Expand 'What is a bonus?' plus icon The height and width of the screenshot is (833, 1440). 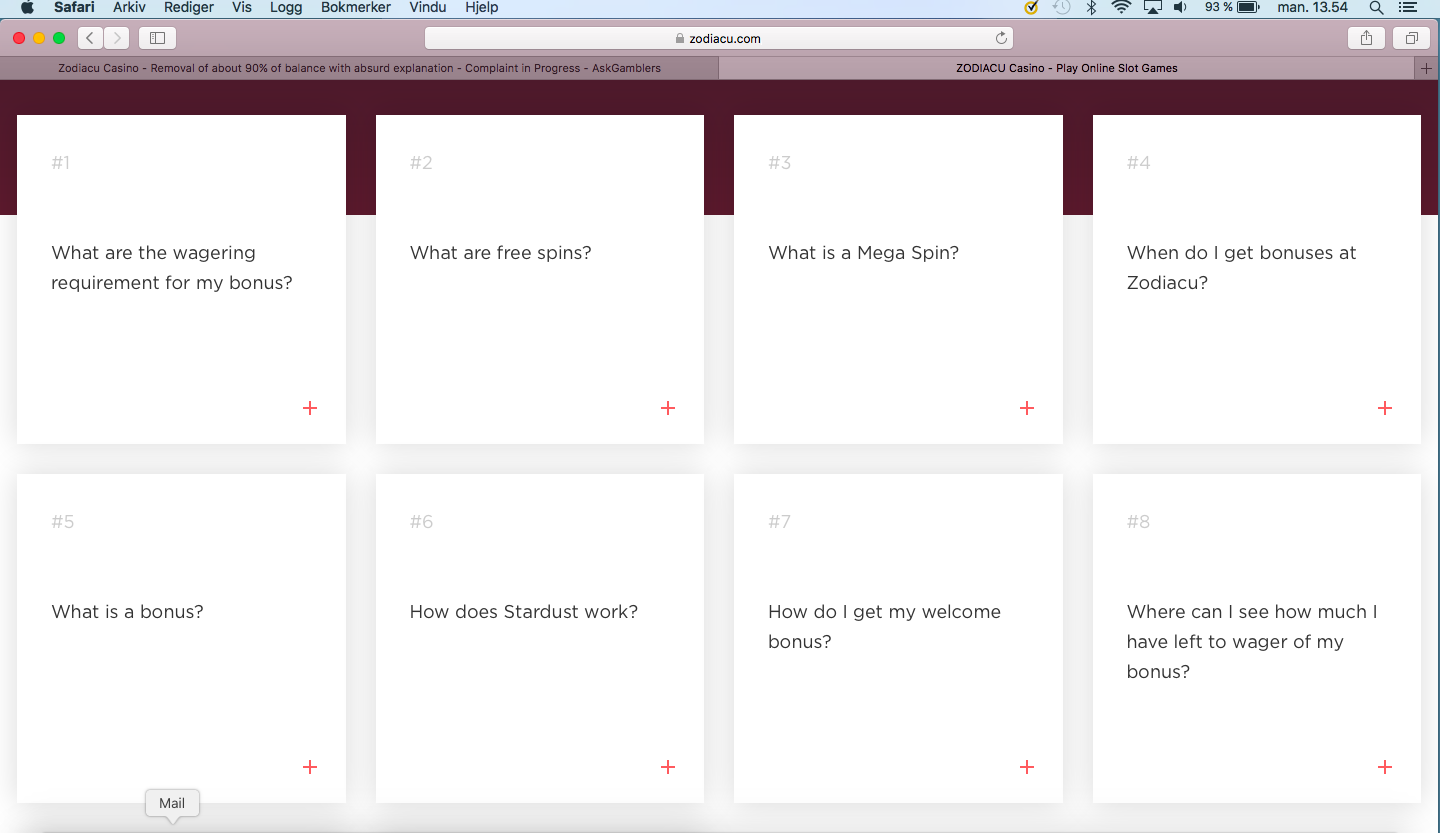coord(310,767)
